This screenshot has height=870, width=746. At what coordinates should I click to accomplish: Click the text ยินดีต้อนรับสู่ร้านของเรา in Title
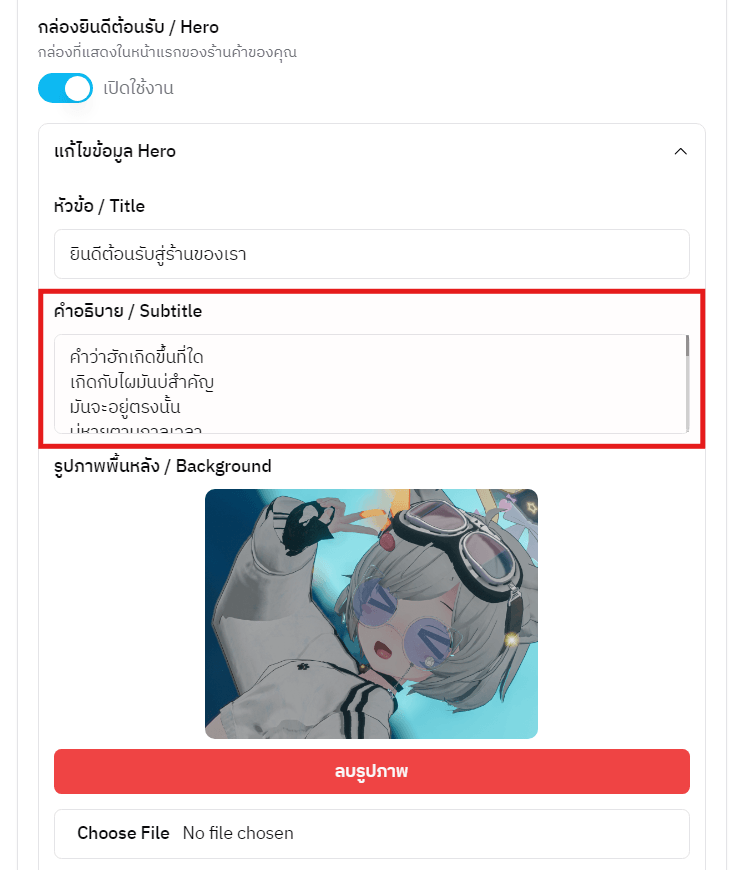[158, 254]
